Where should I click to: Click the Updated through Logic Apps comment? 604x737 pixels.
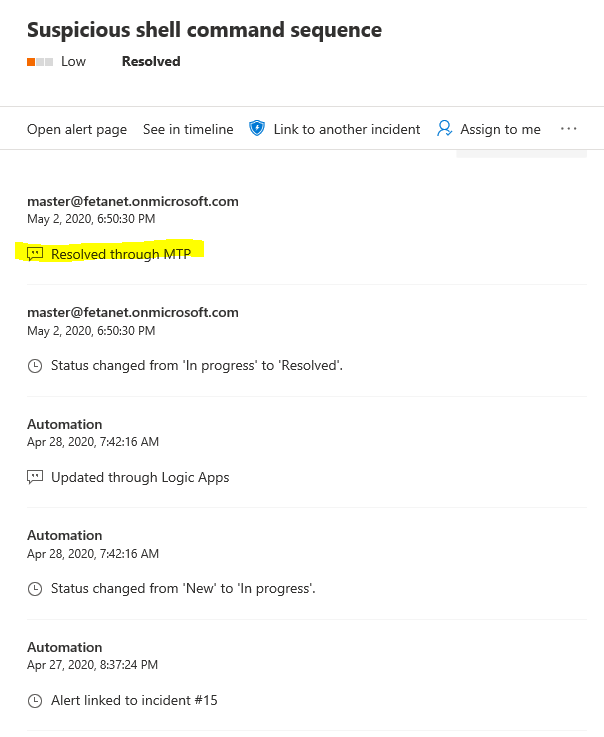[x=140, y=477]
